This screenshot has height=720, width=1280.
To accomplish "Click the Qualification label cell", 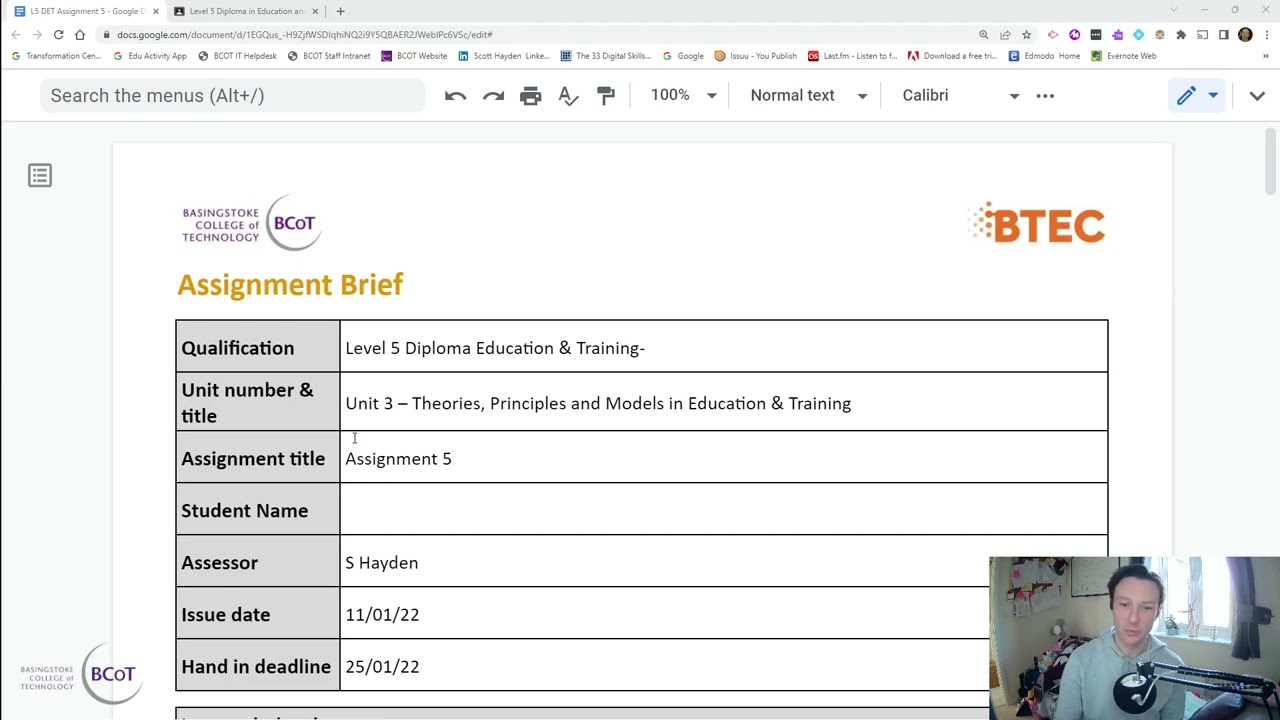I will click(x=258, y=347).
